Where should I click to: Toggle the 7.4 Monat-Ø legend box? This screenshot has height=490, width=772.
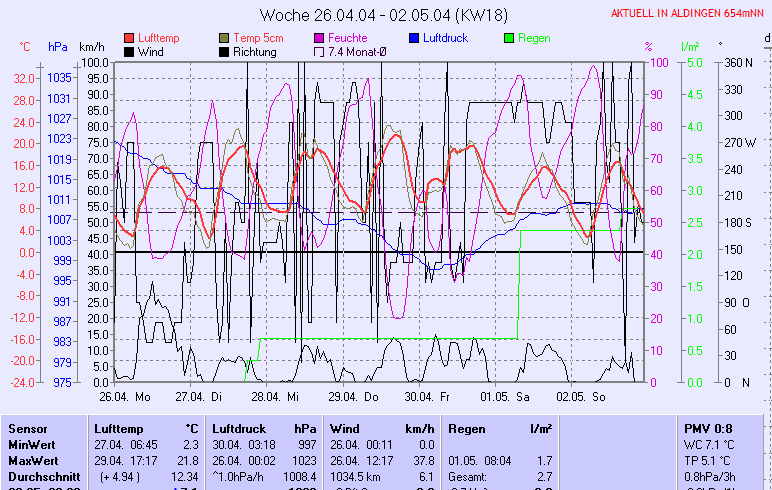coord(320,52)
